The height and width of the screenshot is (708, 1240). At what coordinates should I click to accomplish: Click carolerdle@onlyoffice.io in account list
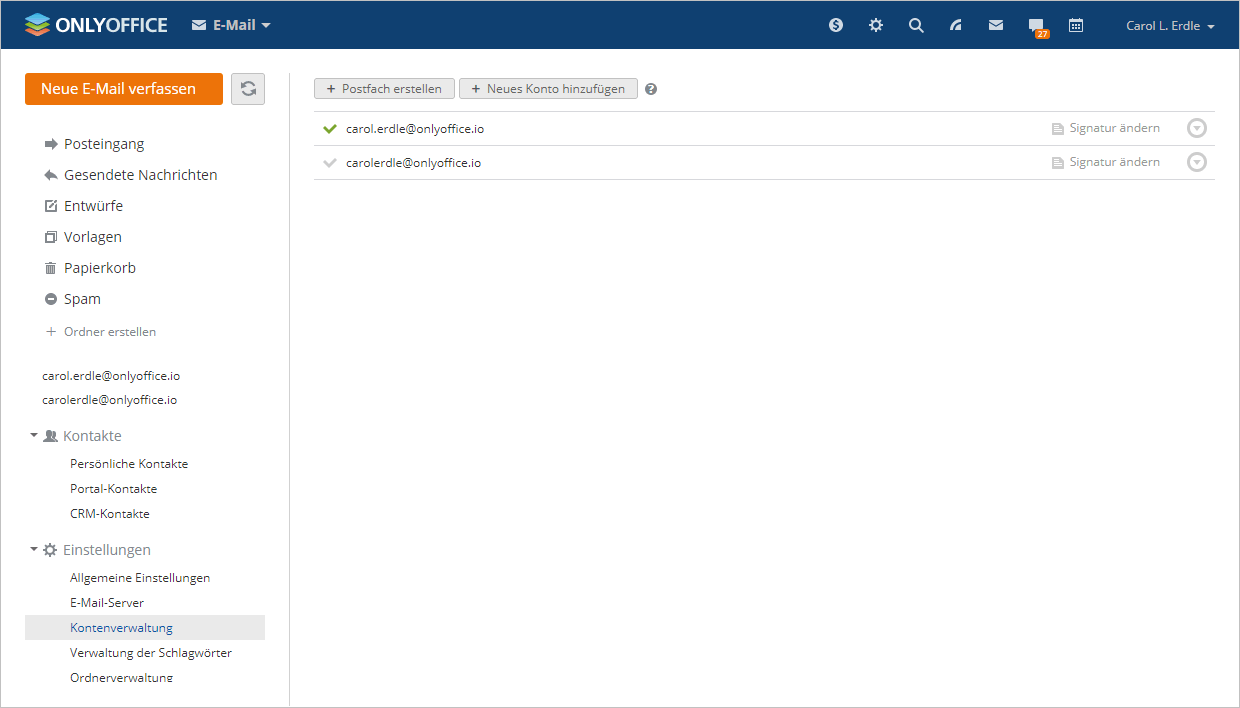click(x=414, y=163)
